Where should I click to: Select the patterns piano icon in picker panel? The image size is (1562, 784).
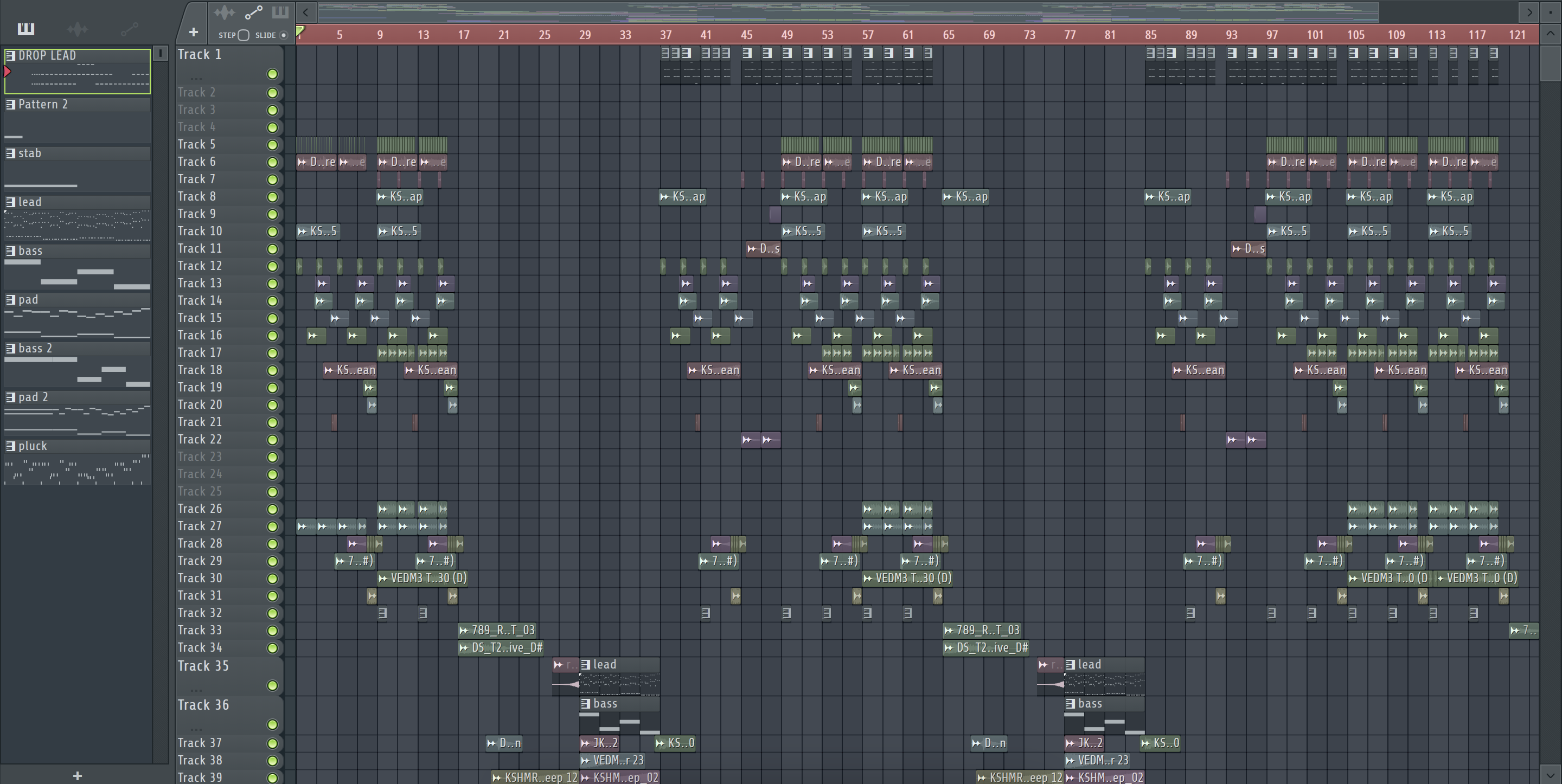click(x=26, y=29)
